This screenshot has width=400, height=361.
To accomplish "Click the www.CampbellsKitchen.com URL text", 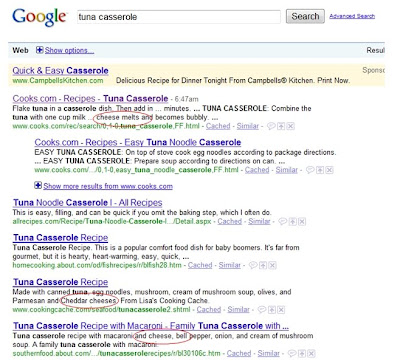I will point(58,80).
